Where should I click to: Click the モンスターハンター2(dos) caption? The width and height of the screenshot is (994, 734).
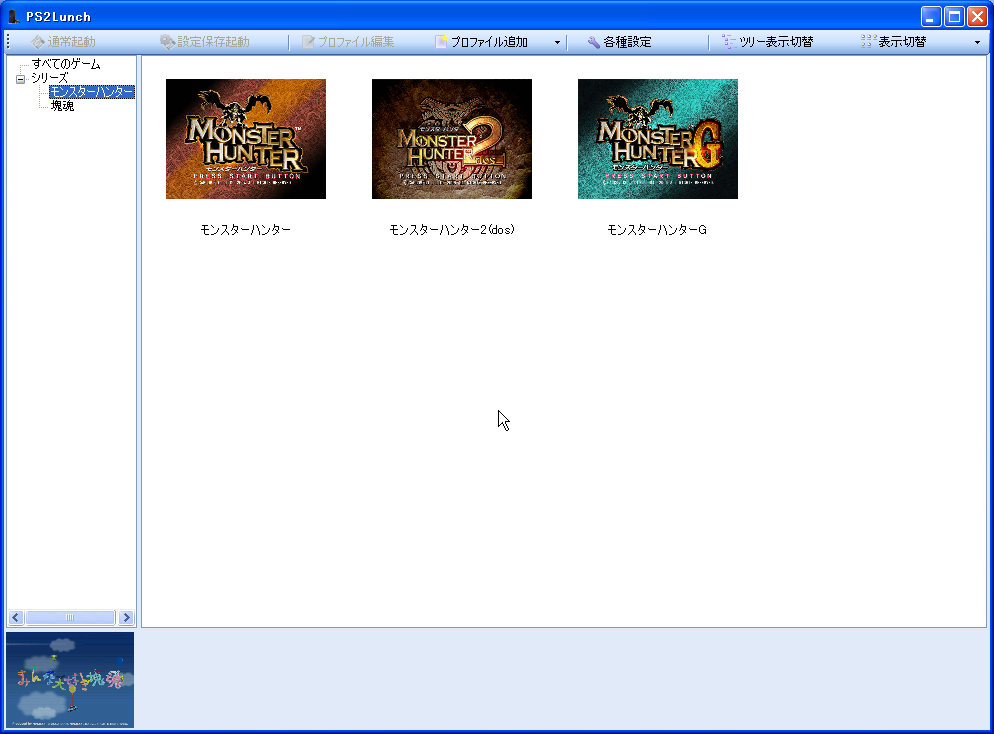452,229
